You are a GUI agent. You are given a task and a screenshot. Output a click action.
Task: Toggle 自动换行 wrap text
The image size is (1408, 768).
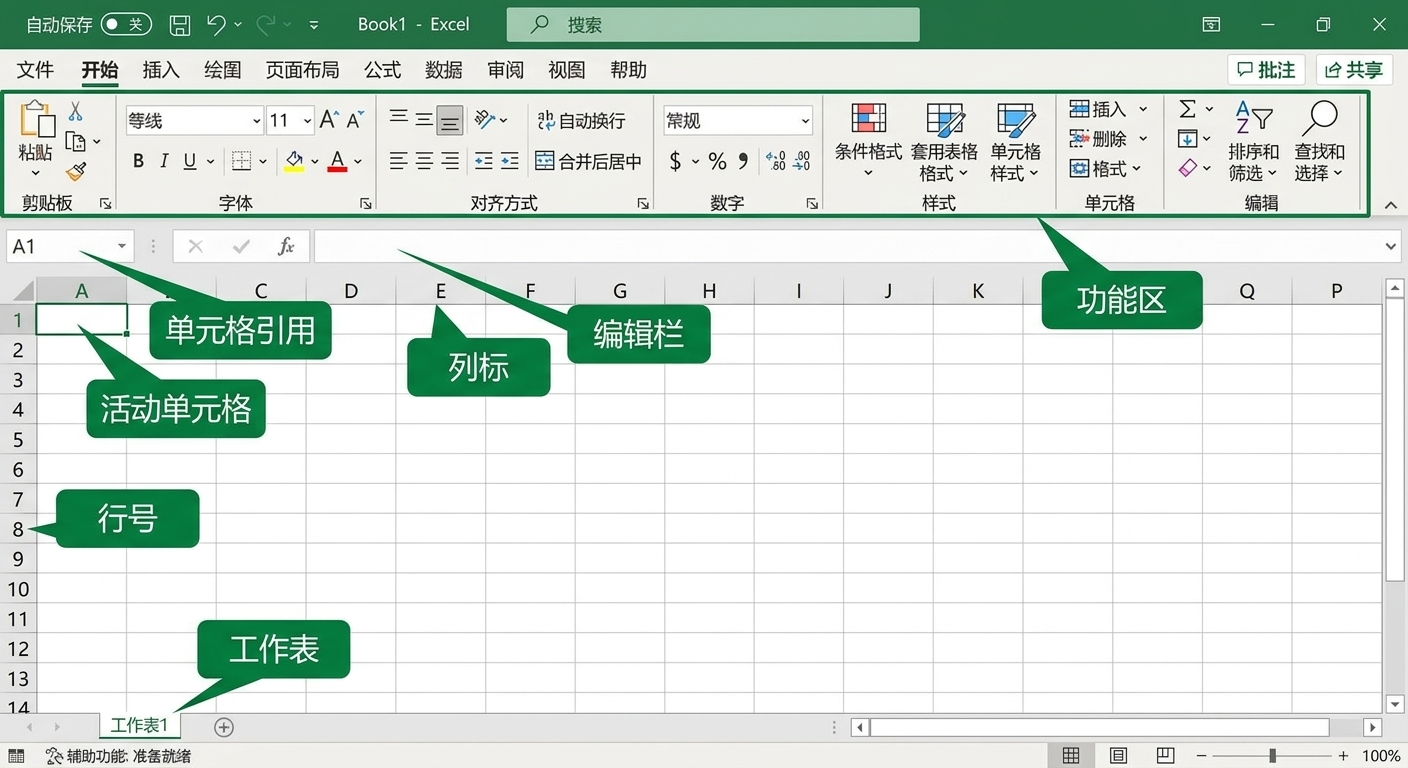581,121
